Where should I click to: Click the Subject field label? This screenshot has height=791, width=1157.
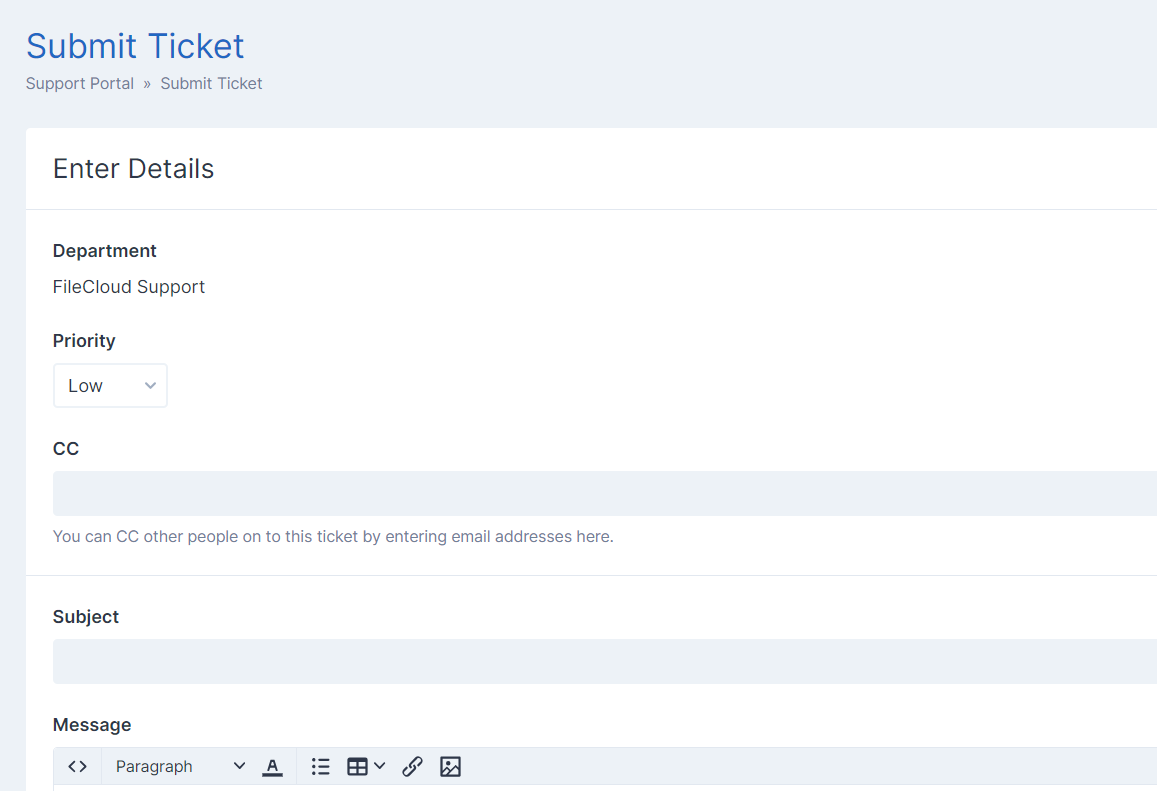[x=86, y=617]
